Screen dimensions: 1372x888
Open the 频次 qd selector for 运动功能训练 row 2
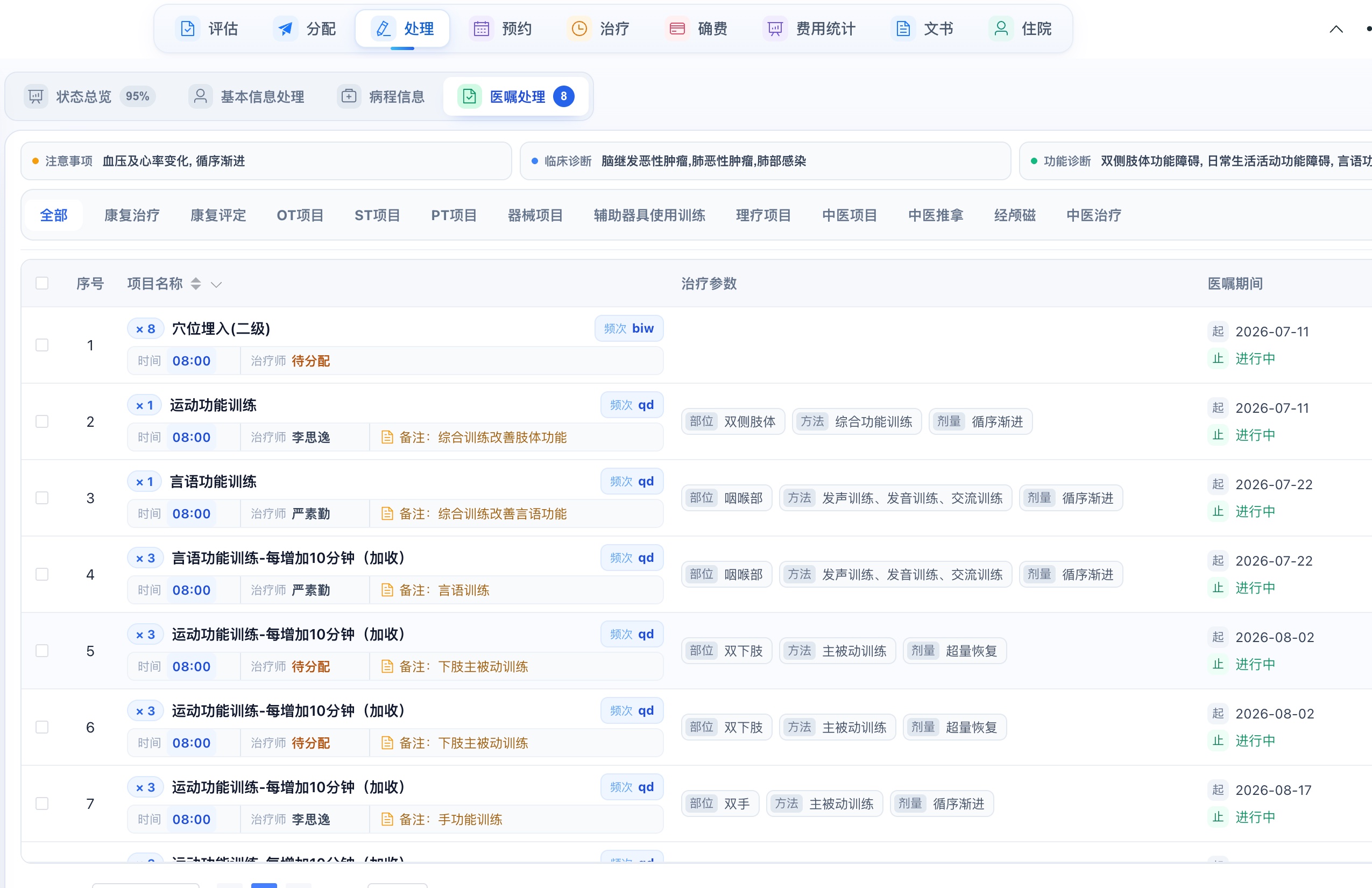(632, 405)
